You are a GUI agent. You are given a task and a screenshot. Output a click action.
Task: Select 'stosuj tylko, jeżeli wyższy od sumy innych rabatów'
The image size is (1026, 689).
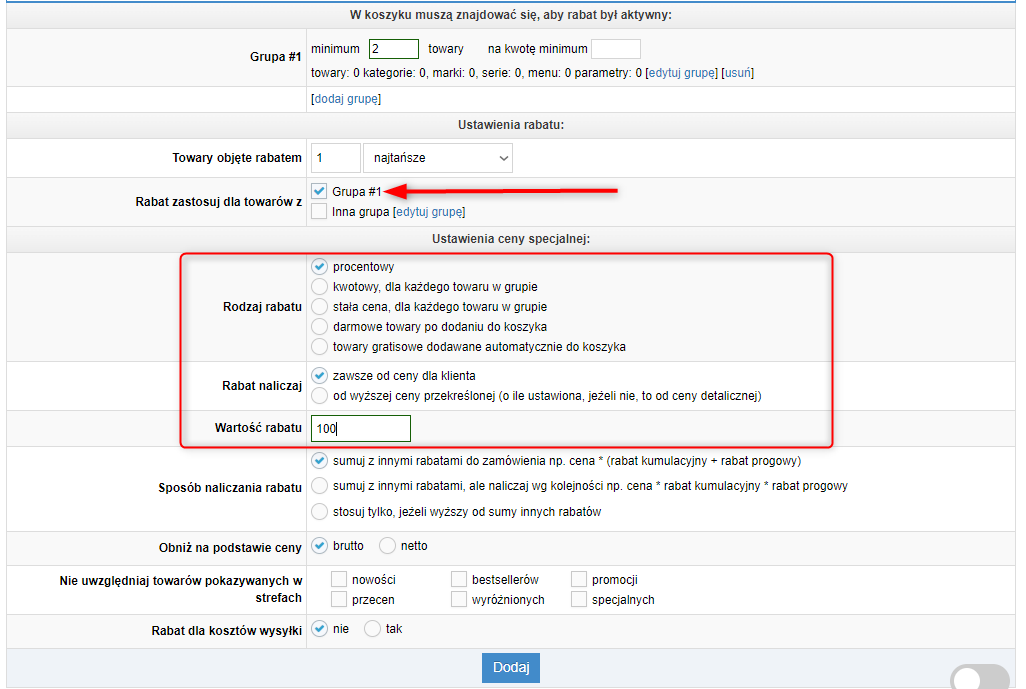click(319, 512)
